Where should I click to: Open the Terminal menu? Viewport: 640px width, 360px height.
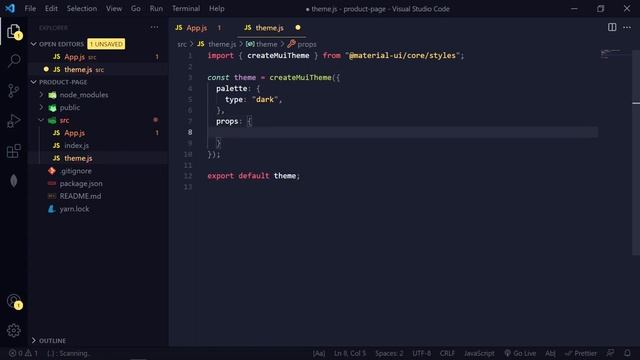(x=186, y=9)
